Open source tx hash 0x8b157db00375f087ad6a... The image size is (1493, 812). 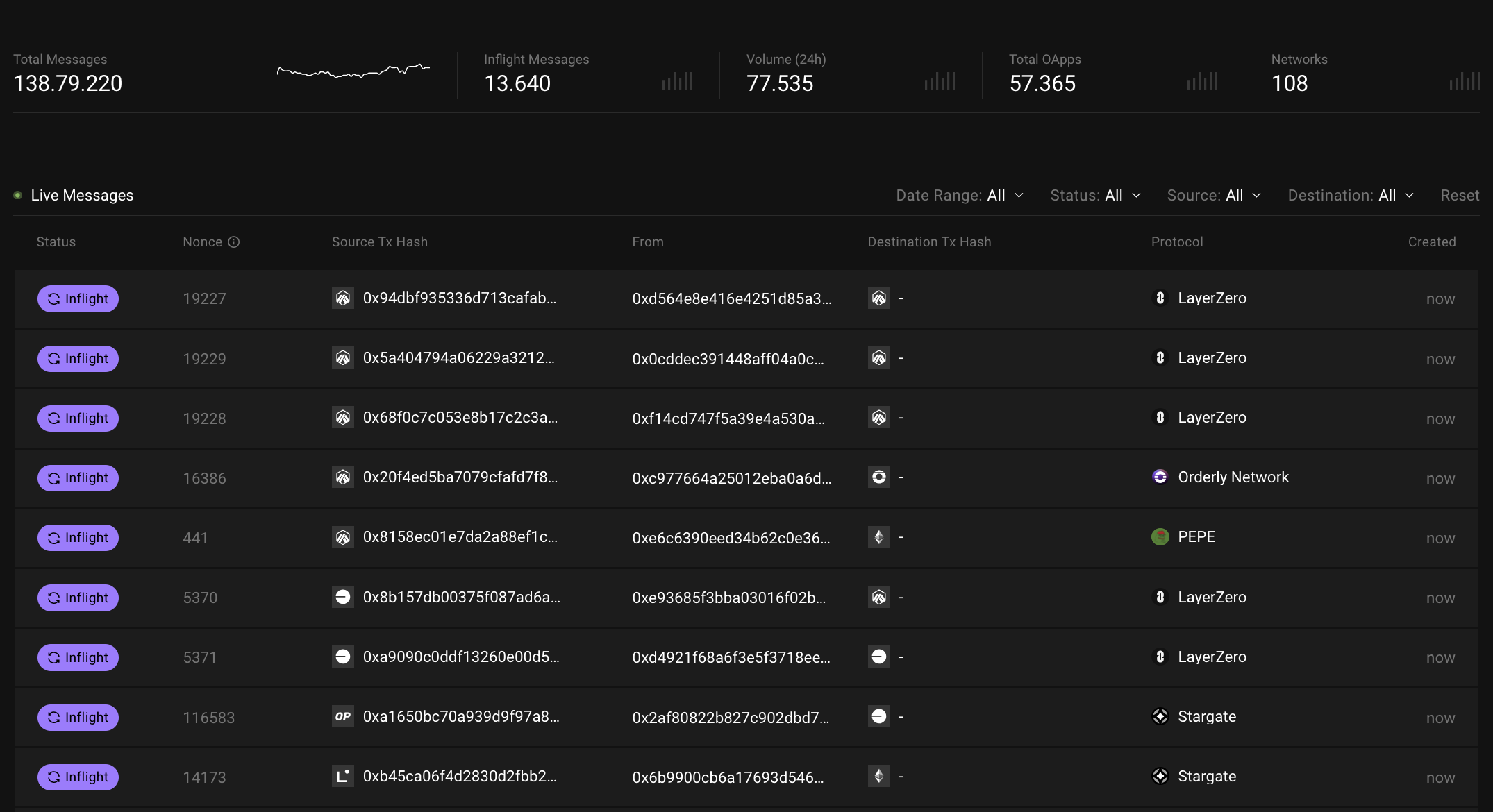pos(462,598)
